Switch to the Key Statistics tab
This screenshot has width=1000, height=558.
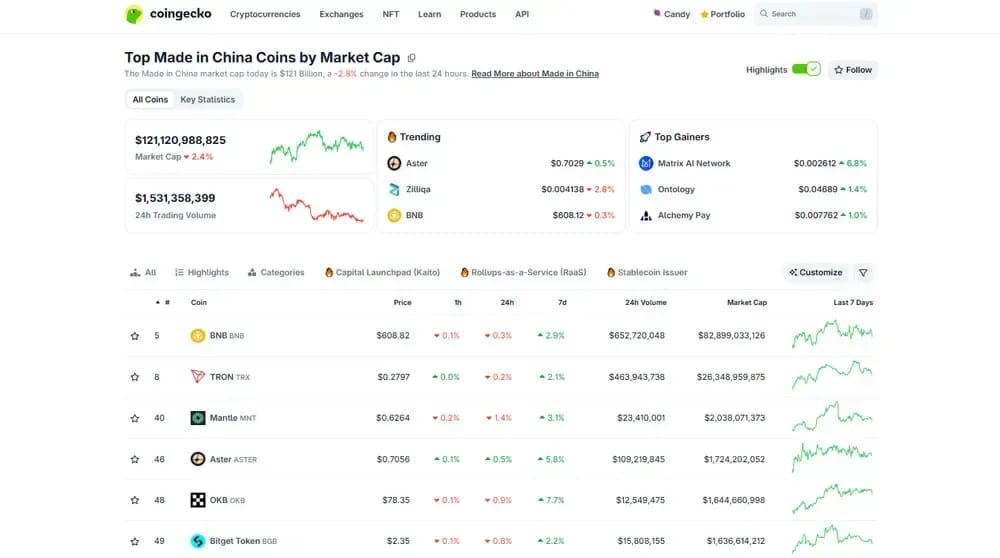click(x=207, y=99)
